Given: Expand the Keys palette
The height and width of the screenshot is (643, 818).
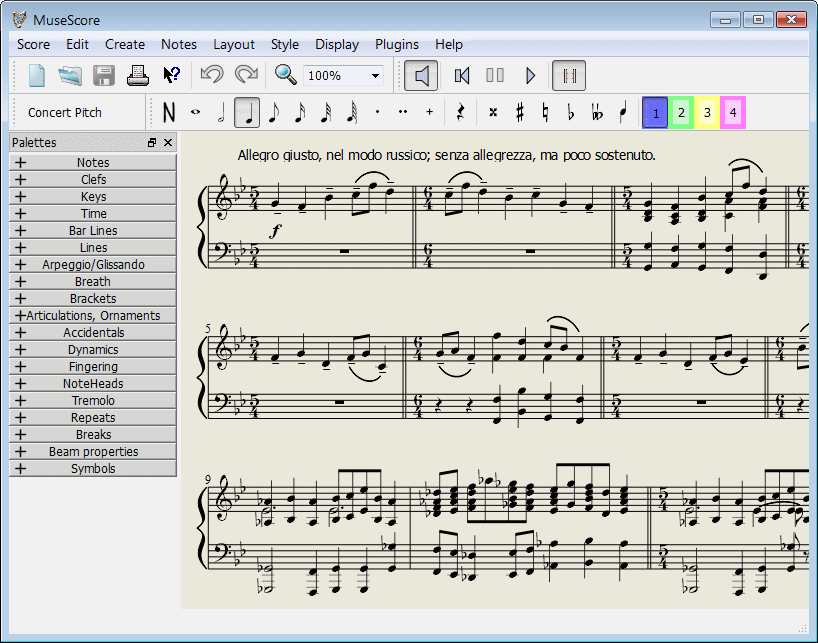Looking at the screenshot, I should coord(93,197).
